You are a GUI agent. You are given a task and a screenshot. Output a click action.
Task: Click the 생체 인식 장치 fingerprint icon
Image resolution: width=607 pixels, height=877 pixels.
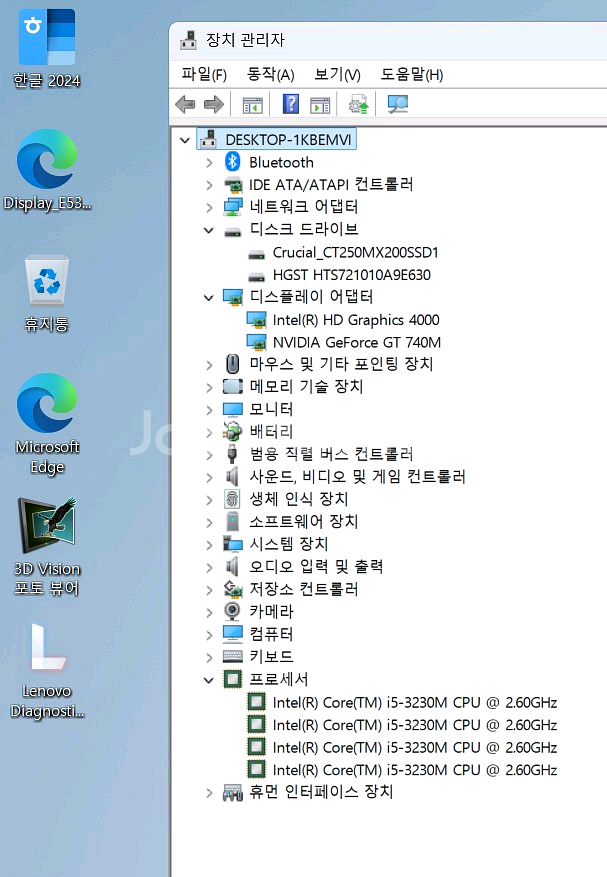(232, 499)
